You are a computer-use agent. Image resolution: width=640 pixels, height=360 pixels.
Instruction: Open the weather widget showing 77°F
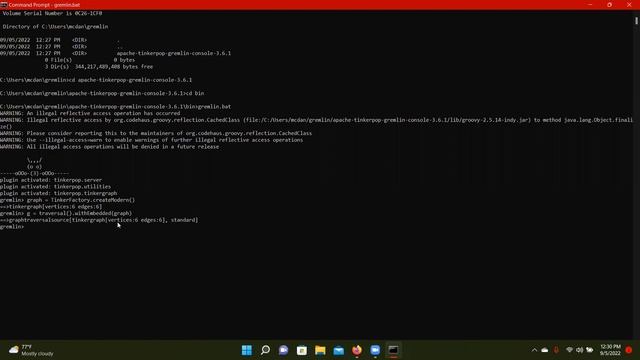pos(32,350)
